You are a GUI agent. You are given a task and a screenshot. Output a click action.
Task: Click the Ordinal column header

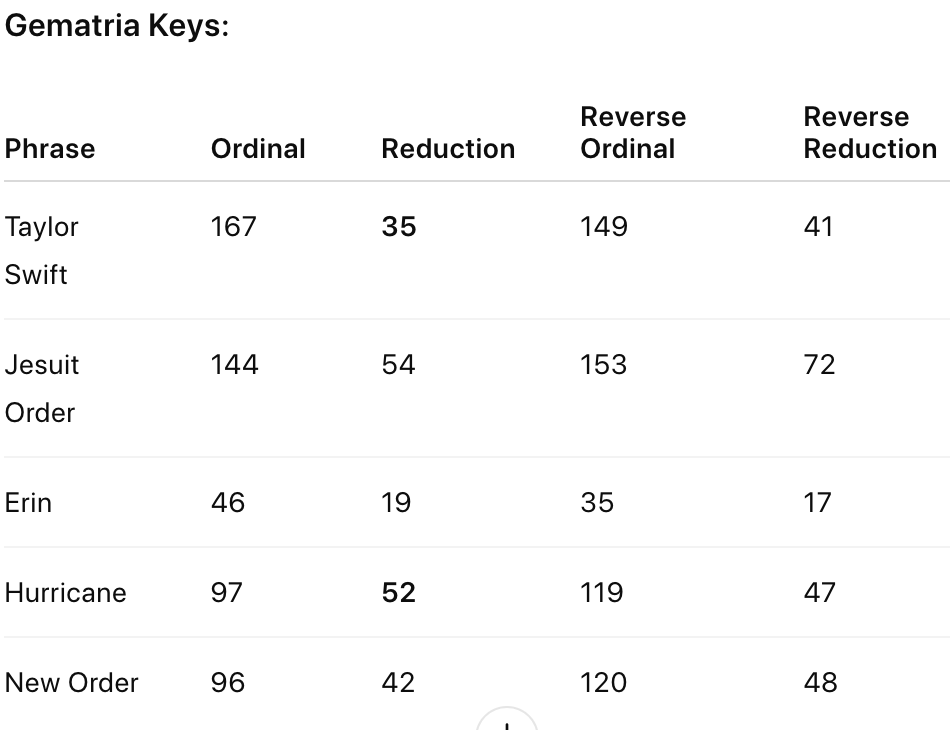pos(258,149)
